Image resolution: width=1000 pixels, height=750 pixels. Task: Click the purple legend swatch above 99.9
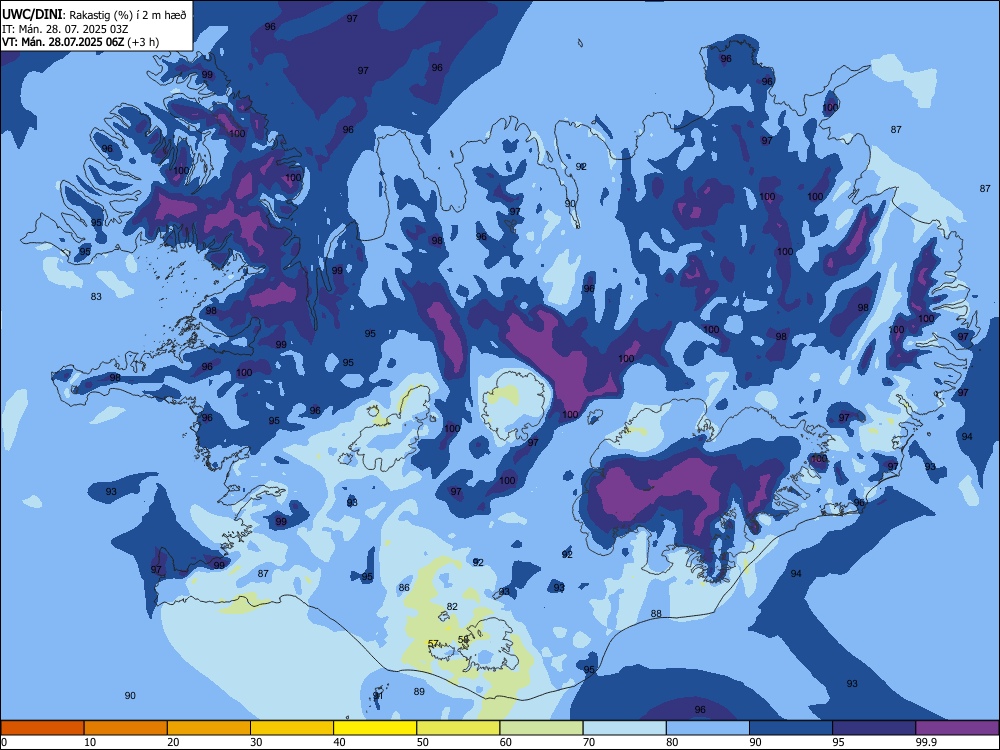pyautogui.click(x=957, y=728)
